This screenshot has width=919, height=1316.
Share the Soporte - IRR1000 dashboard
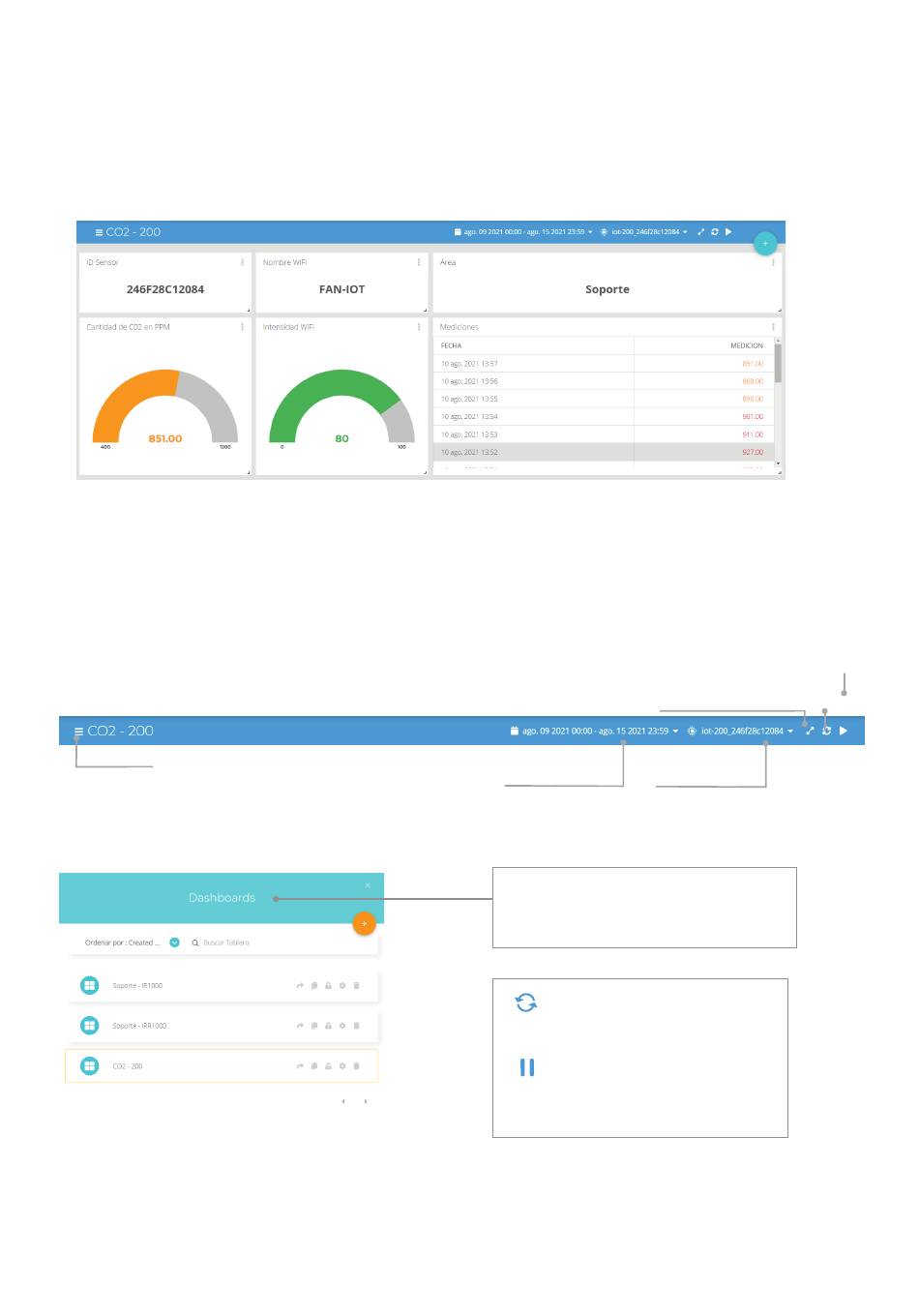(300, 1026)
